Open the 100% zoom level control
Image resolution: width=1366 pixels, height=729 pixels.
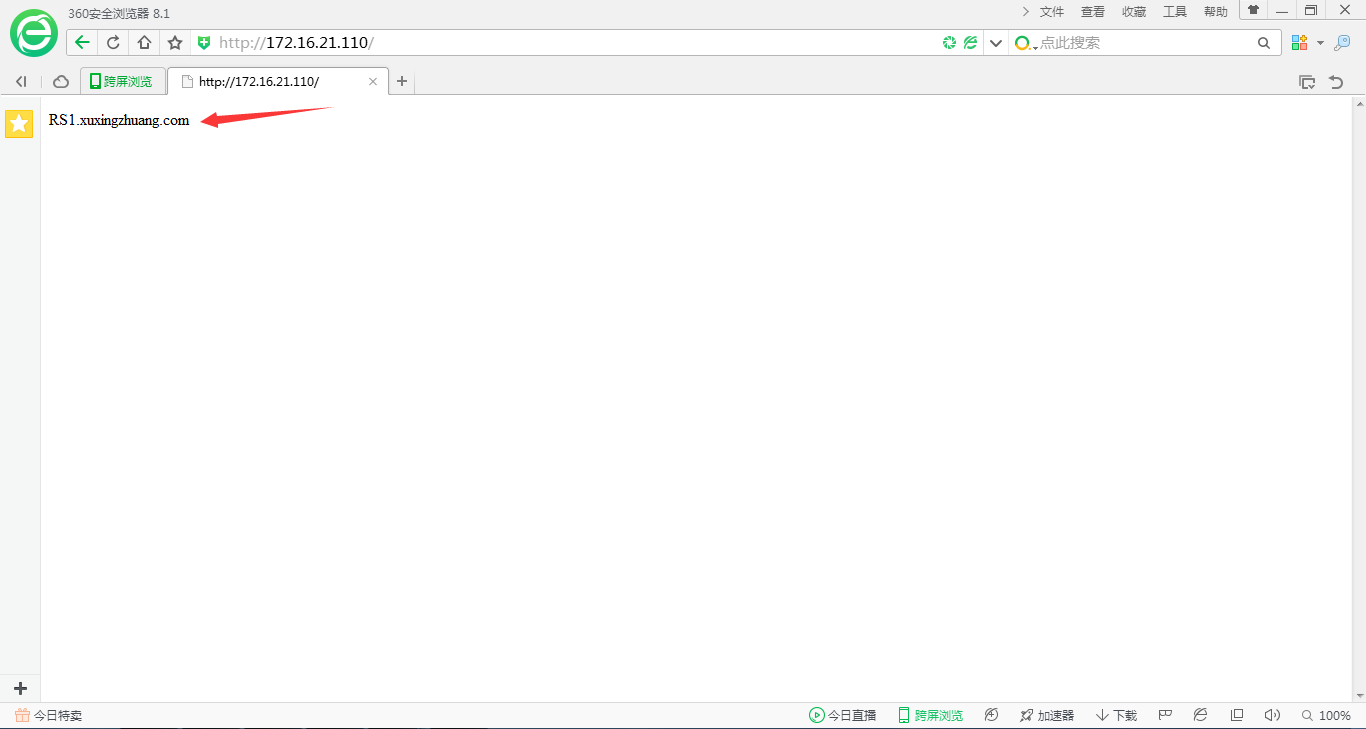coord(1326,715)
